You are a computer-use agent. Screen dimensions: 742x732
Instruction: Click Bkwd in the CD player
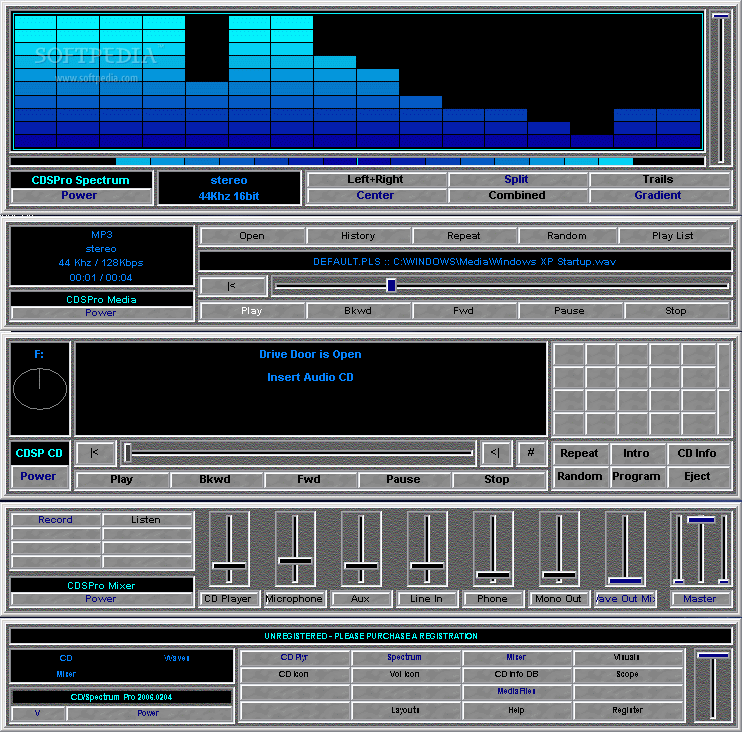215,479
